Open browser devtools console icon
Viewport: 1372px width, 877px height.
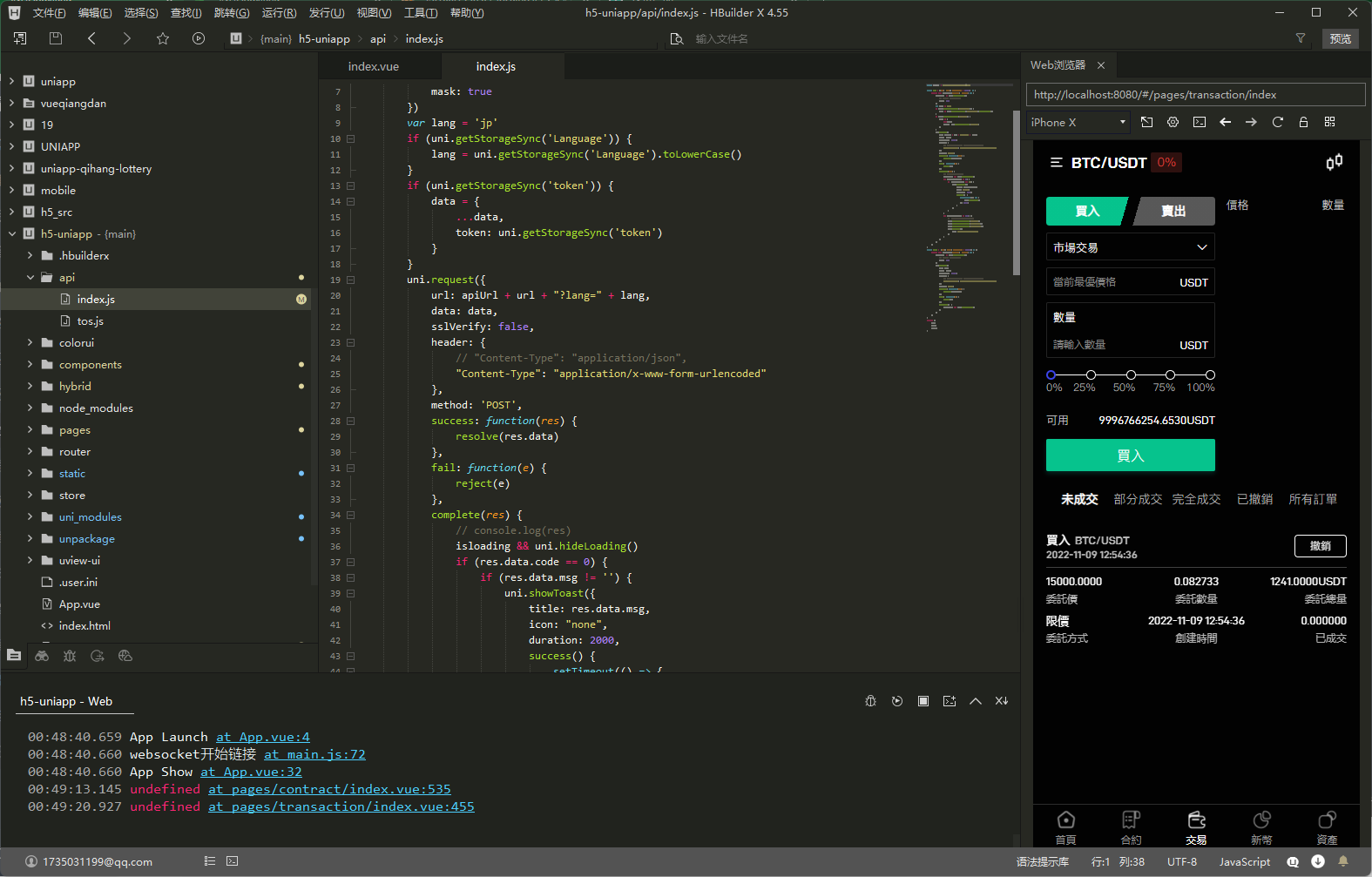[1200, 122]
